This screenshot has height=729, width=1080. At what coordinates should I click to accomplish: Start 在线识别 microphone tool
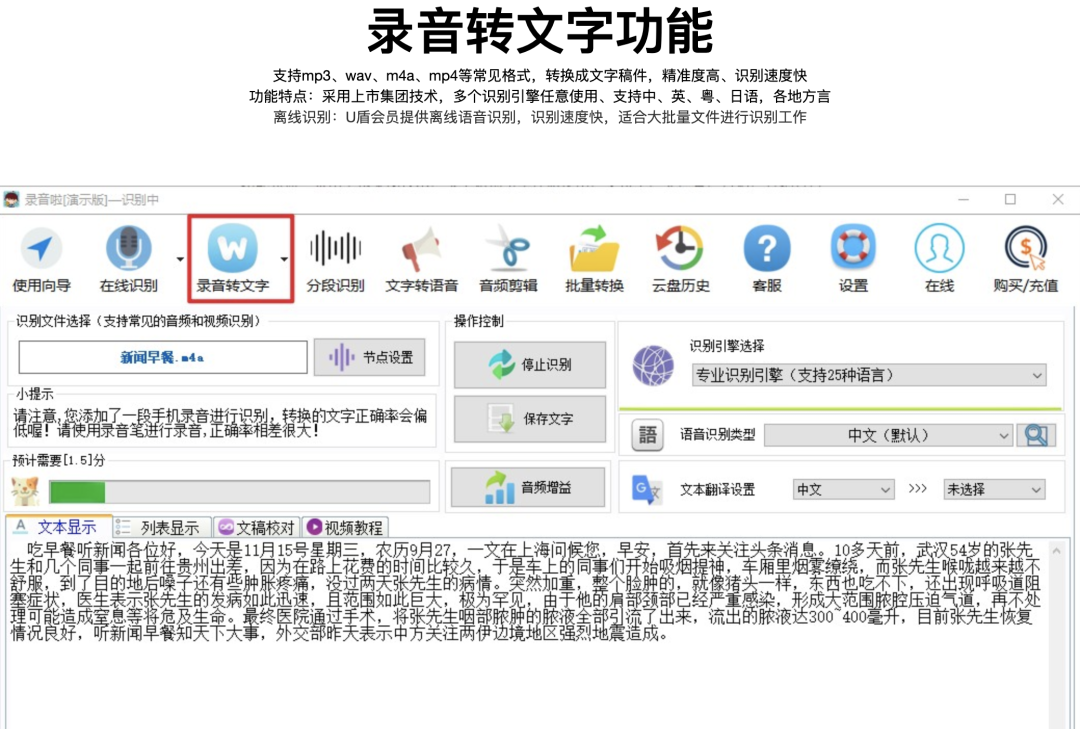pyautogui.click(x=128, y=260)
